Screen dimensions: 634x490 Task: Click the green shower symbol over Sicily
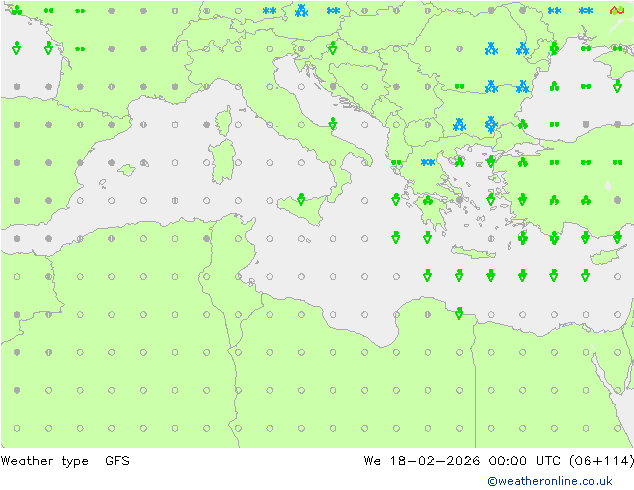300,198
